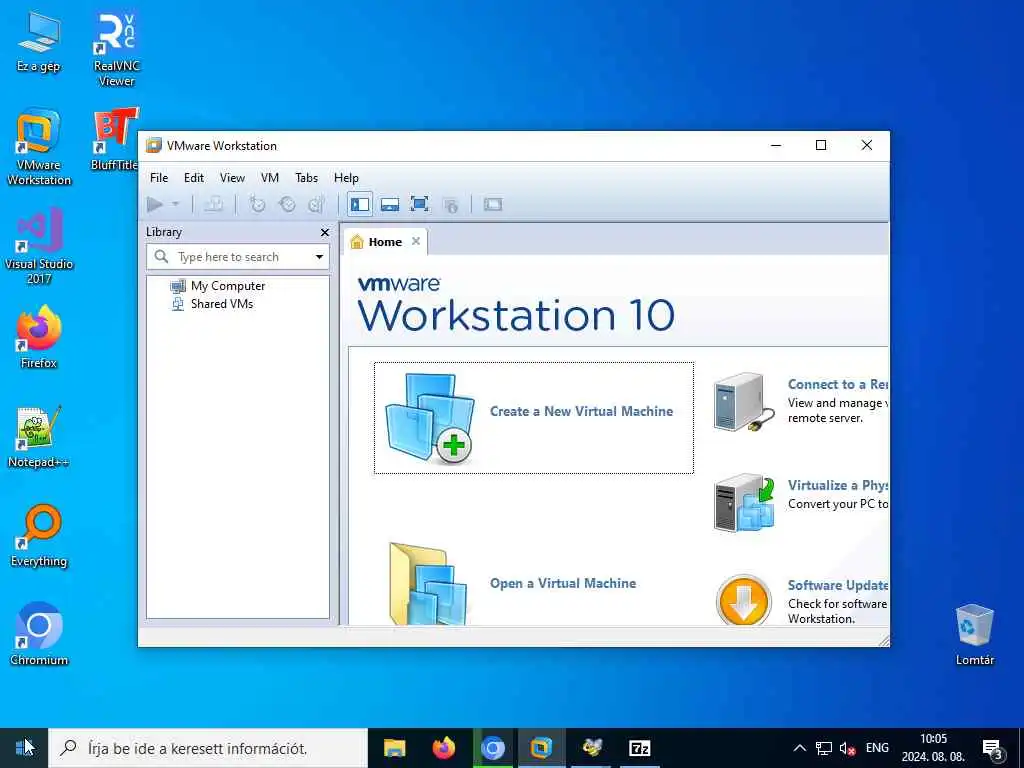1024x768 pixels.
Task: Open the File menu
Action: (159, 178)
